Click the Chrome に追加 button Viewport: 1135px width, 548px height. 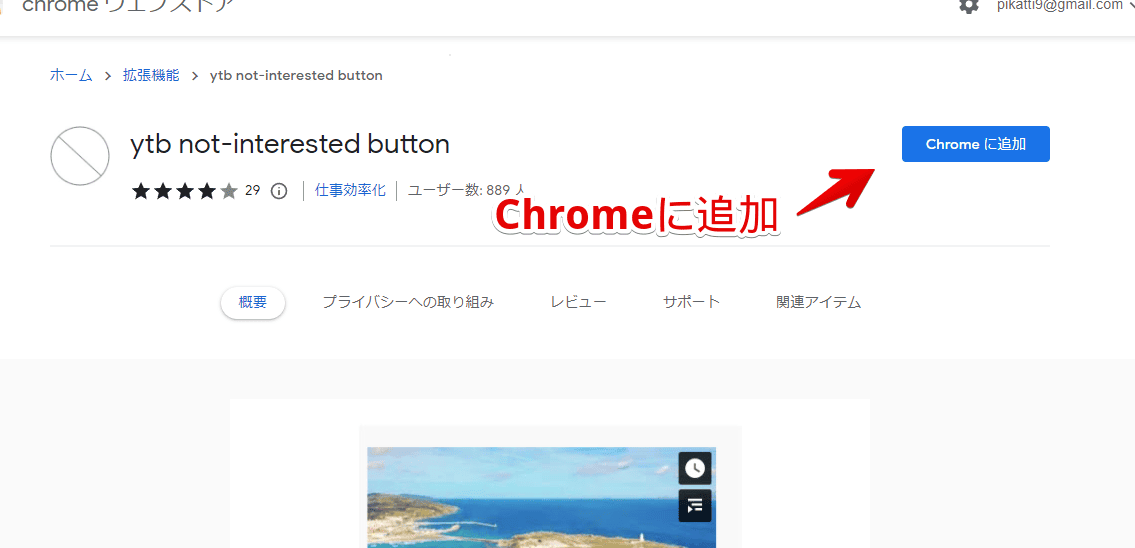(976, 144)
